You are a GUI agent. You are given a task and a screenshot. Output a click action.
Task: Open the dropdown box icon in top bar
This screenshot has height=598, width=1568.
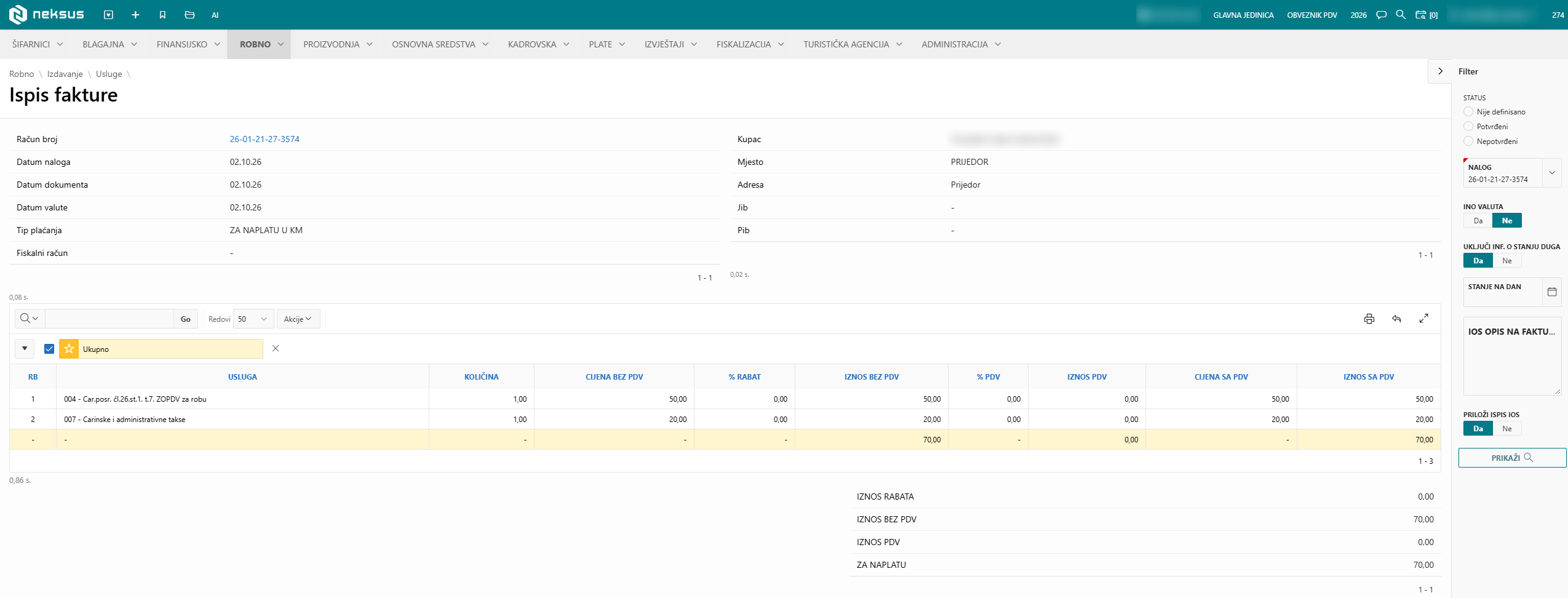tap(108, 15)
